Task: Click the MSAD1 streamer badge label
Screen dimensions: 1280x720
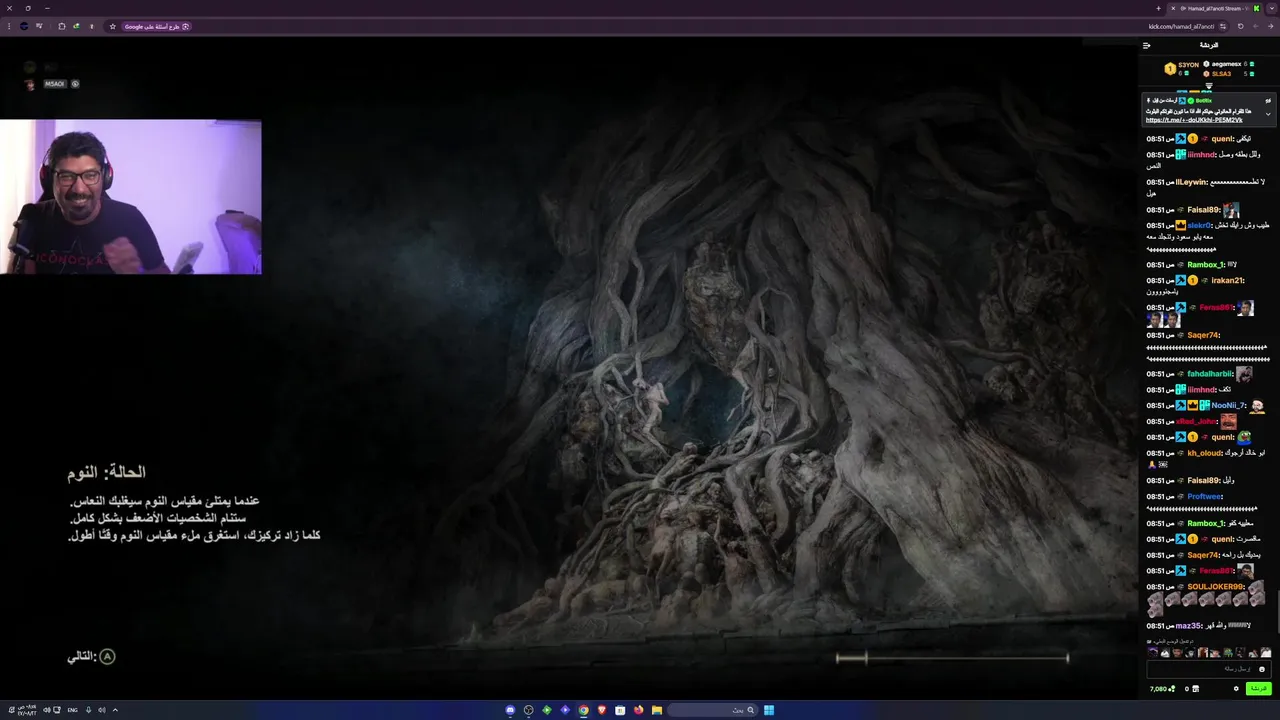Action: tap(54, 84)
